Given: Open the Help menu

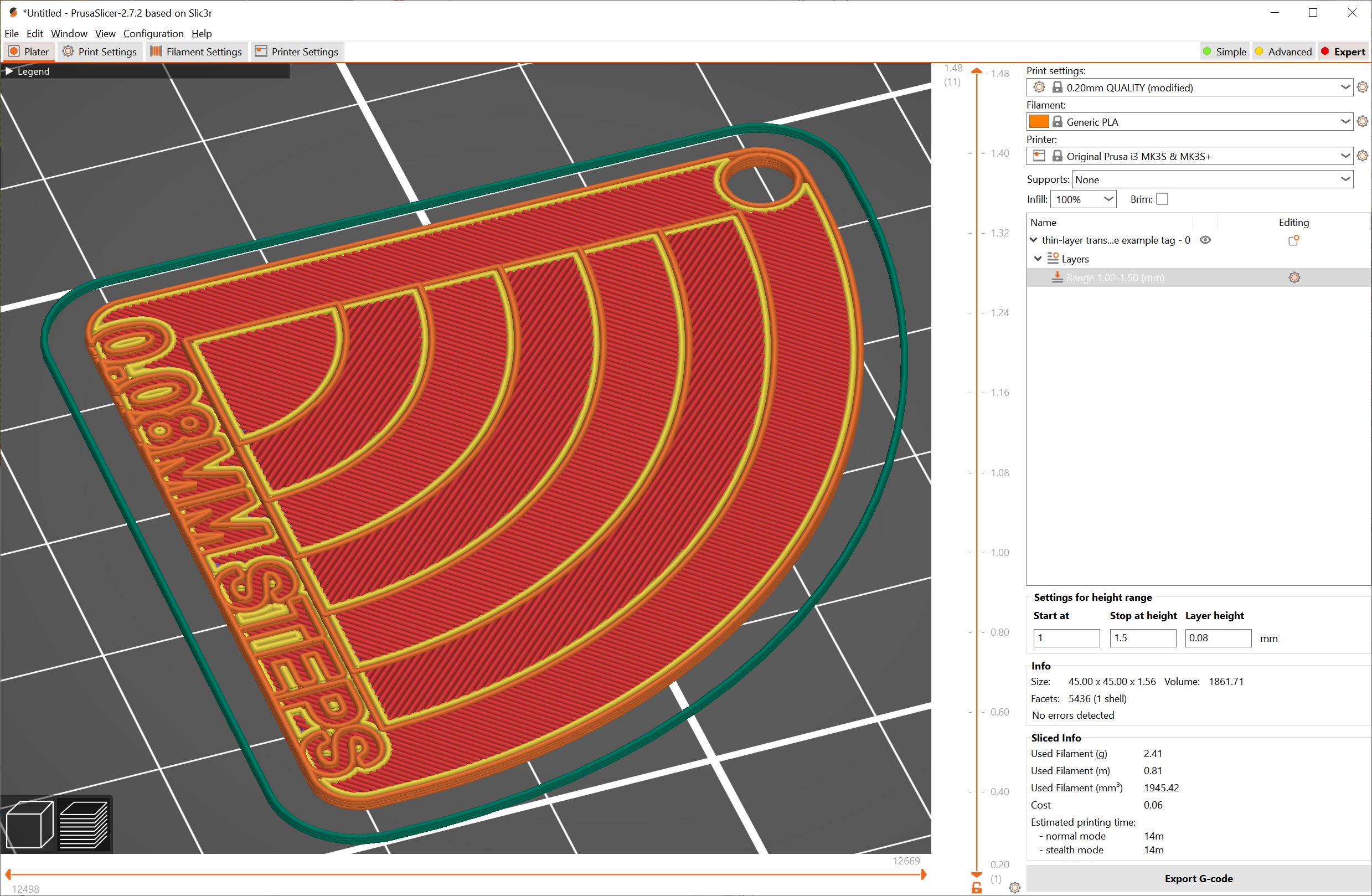Looking at the screenshot, I should pos(202,33).
